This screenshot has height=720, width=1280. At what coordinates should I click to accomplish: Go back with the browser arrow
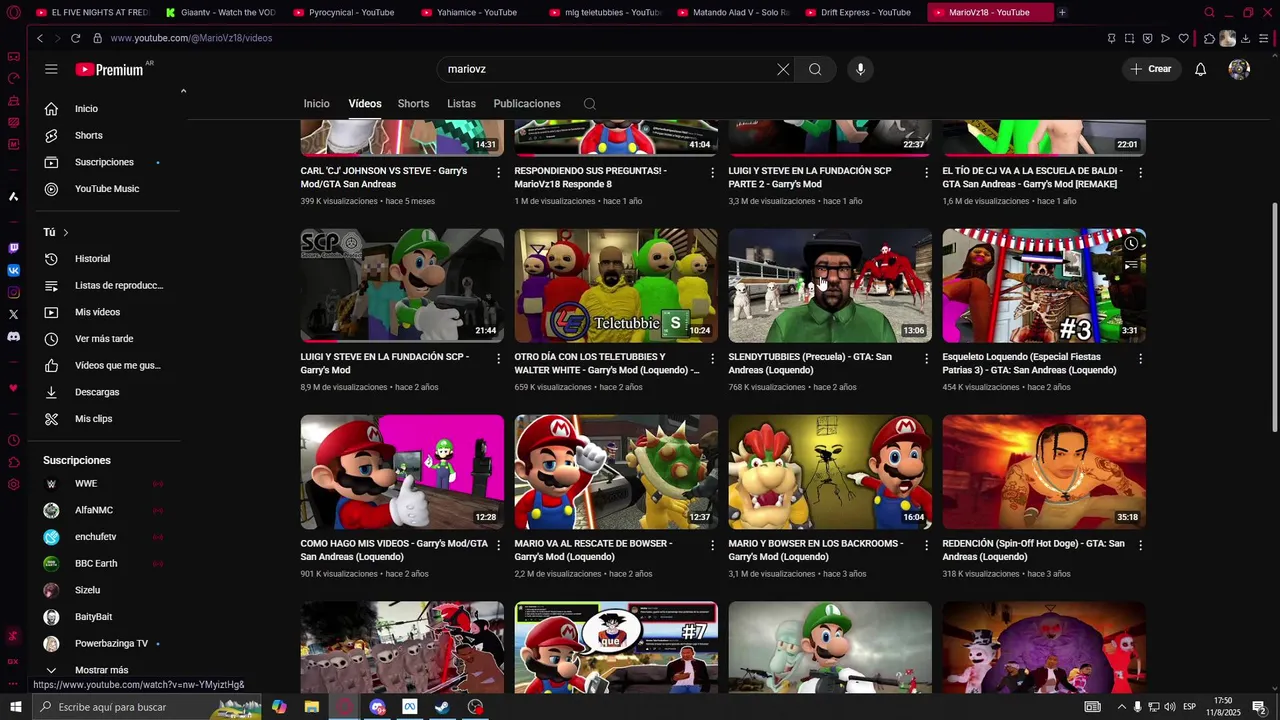[x=39, y=38]
